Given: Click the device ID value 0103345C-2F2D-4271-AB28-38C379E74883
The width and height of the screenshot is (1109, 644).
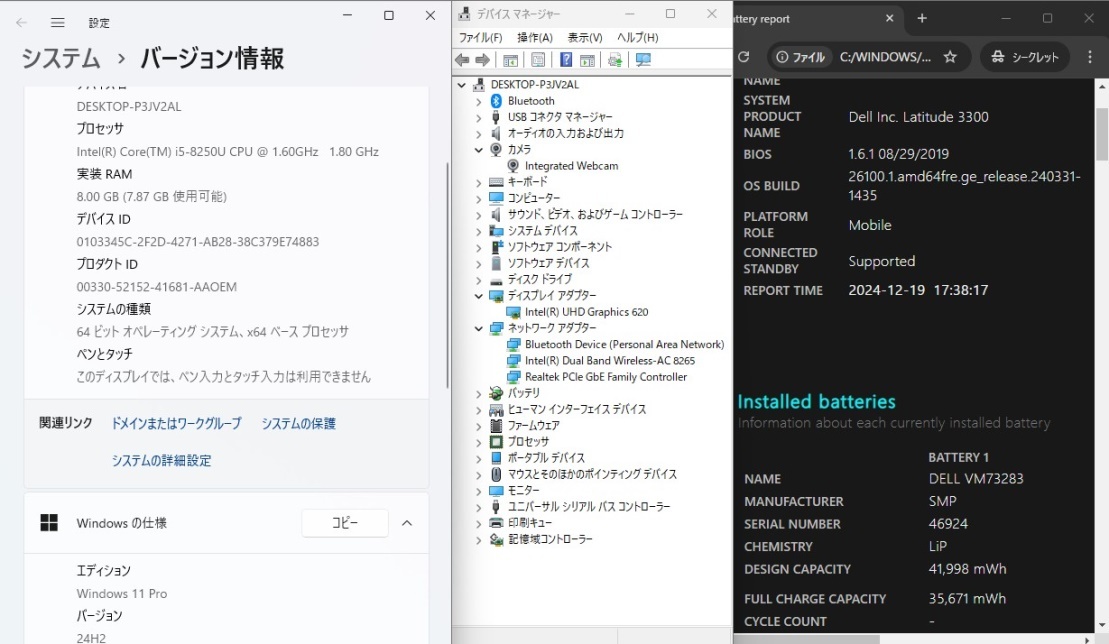Looking at the screenshot, I should coord(198,242).
